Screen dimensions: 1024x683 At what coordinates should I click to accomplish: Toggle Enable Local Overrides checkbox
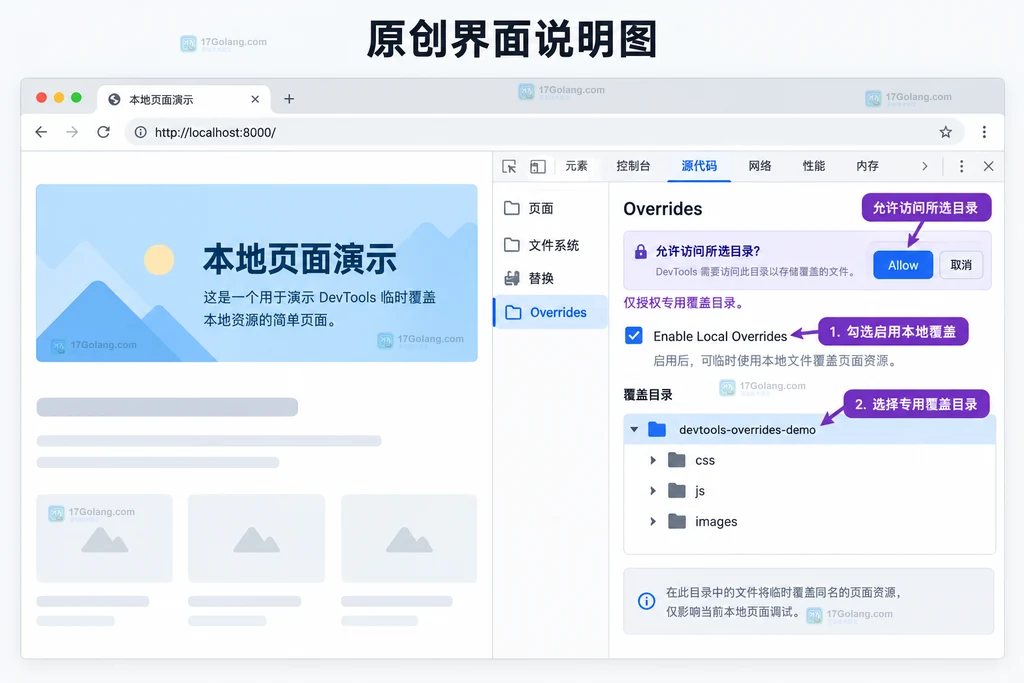click(x=633, y=336)
